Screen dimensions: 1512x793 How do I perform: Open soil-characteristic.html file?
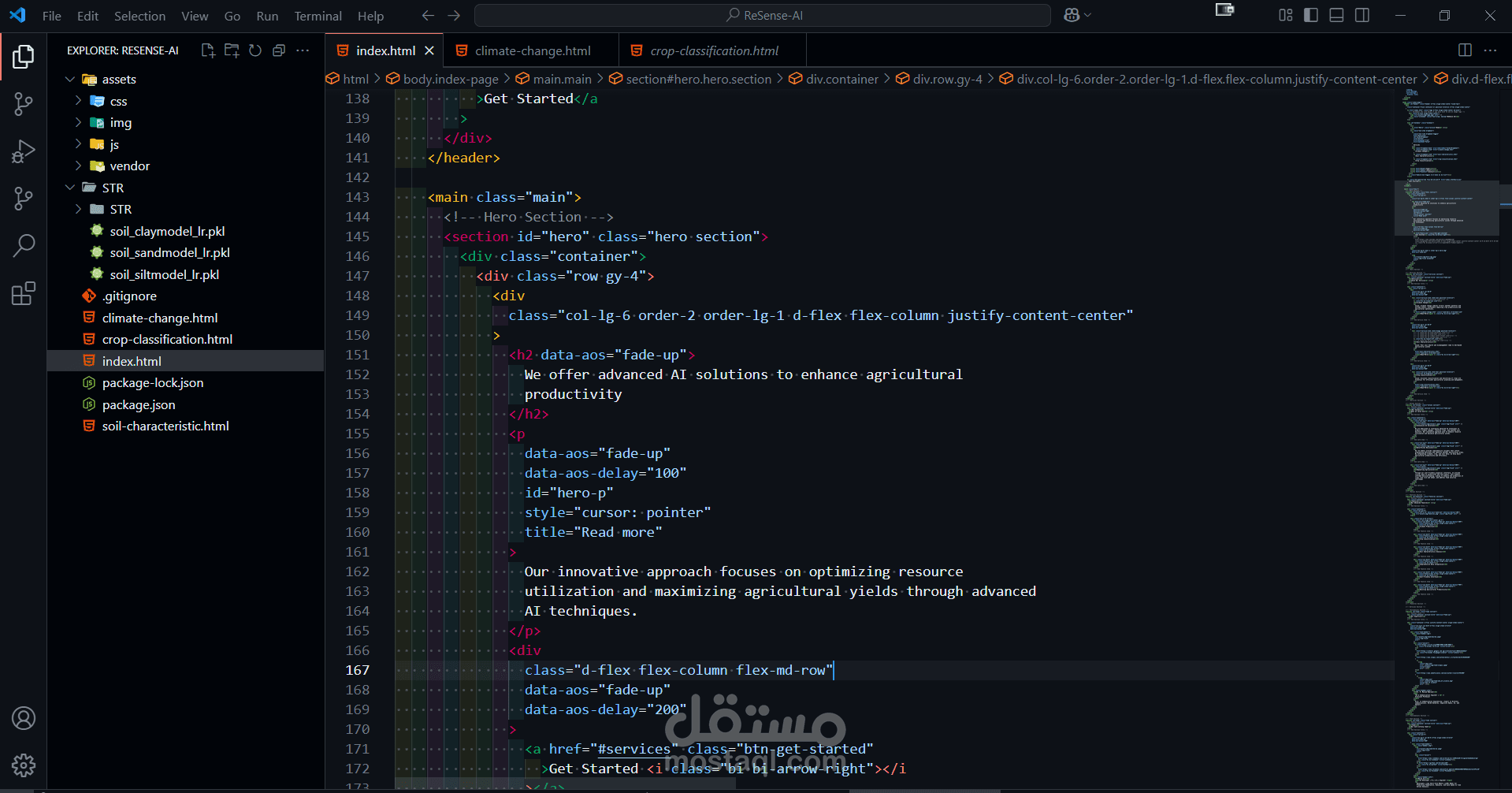click(x=165, y=426)
